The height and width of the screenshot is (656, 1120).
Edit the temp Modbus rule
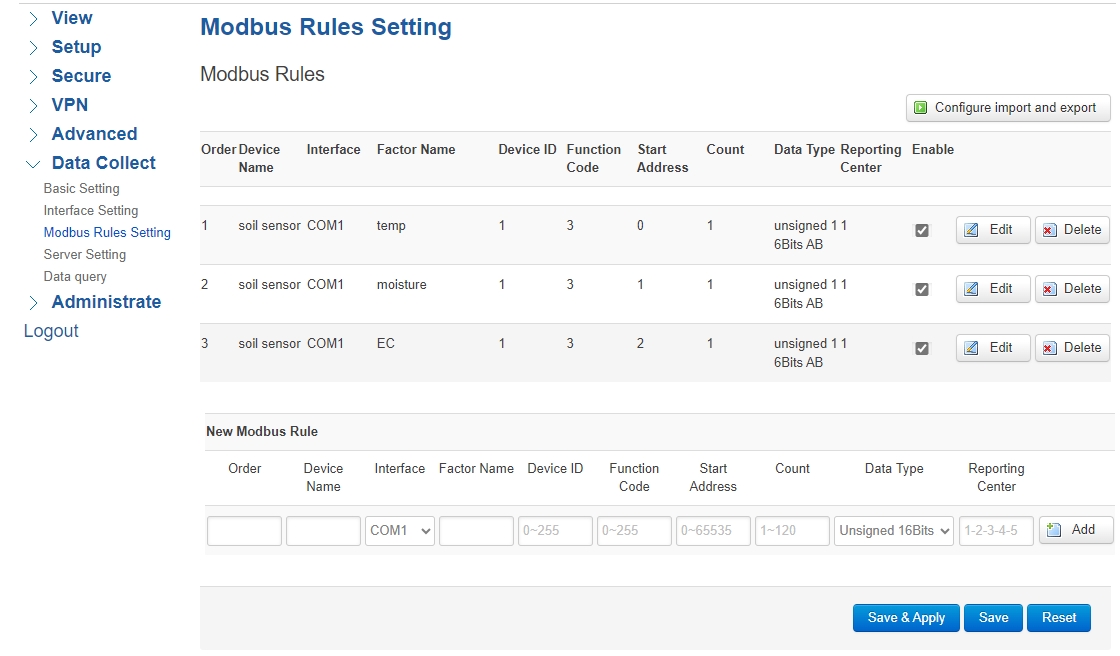coord(992,229)
